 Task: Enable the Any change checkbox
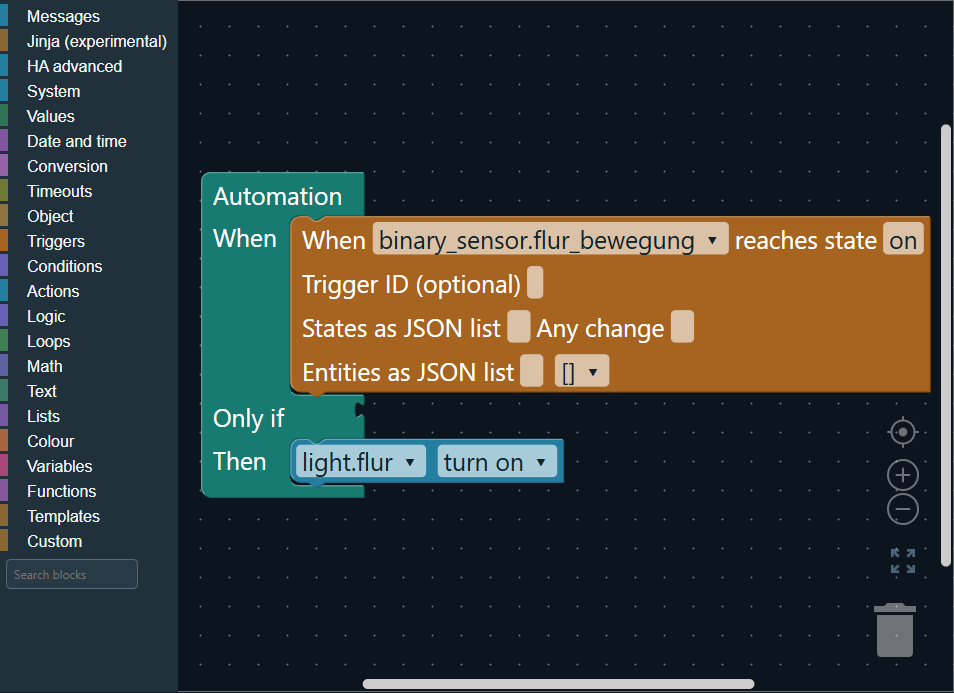tap(683, 327)
